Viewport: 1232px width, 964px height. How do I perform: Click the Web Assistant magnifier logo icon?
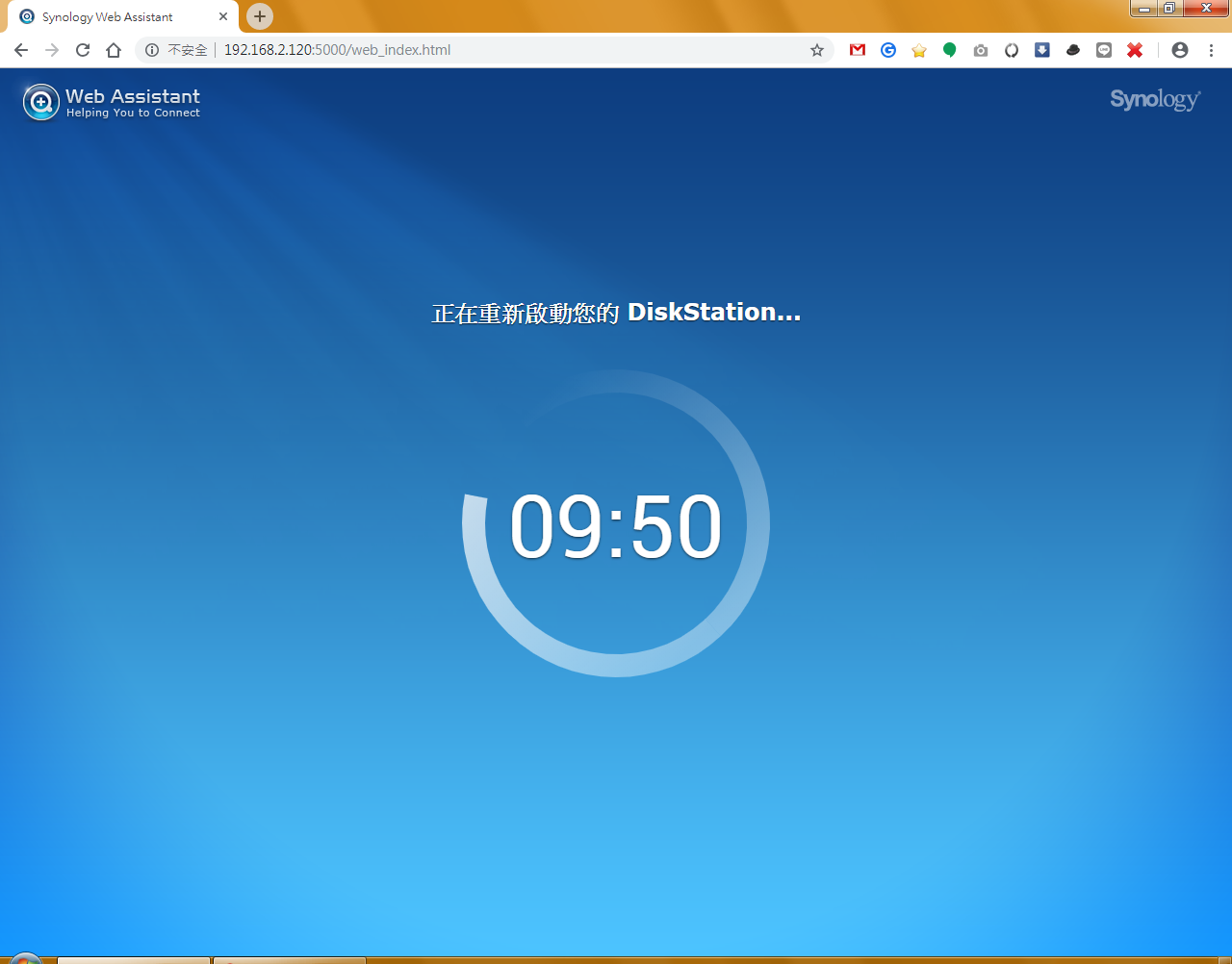(40, 102)
